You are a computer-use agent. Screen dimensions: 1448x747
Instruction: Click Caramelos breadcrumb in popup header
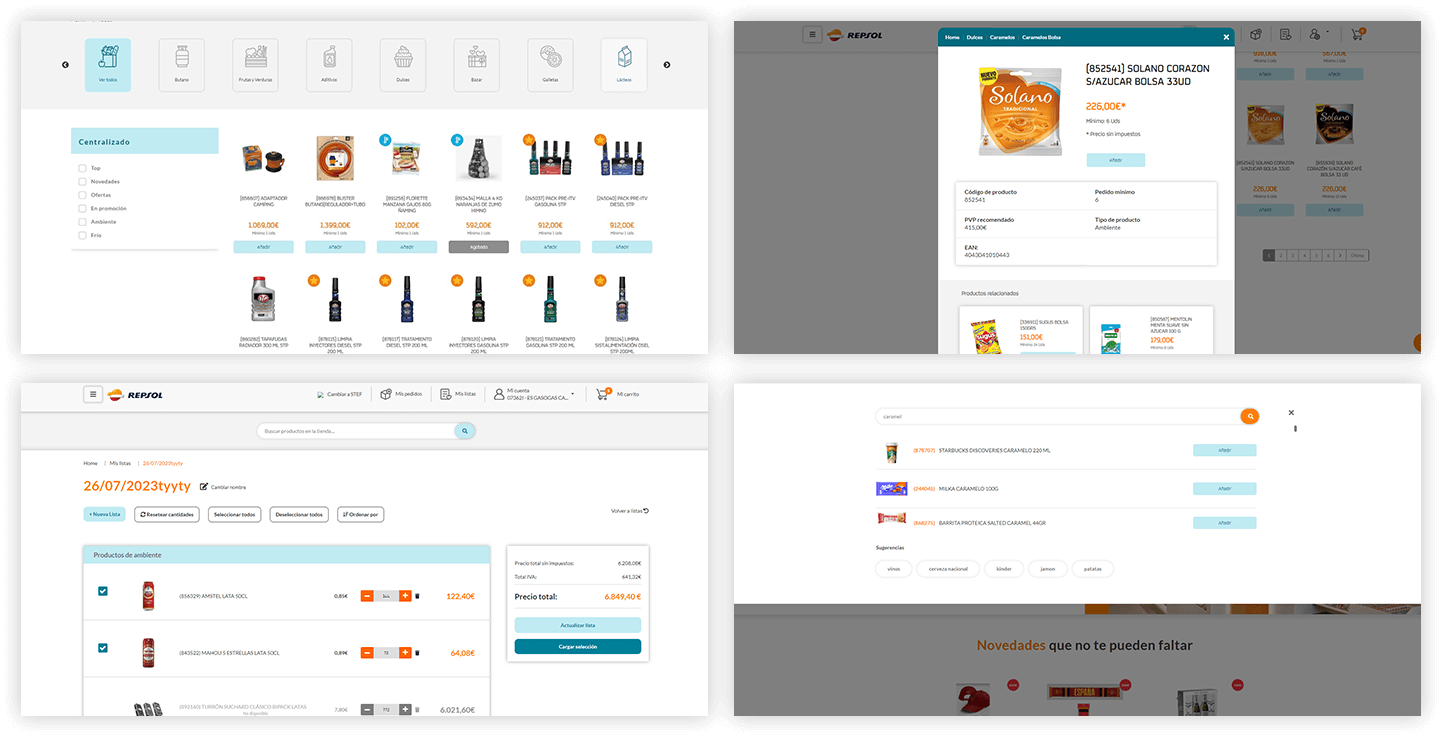tap(1002, 37)
